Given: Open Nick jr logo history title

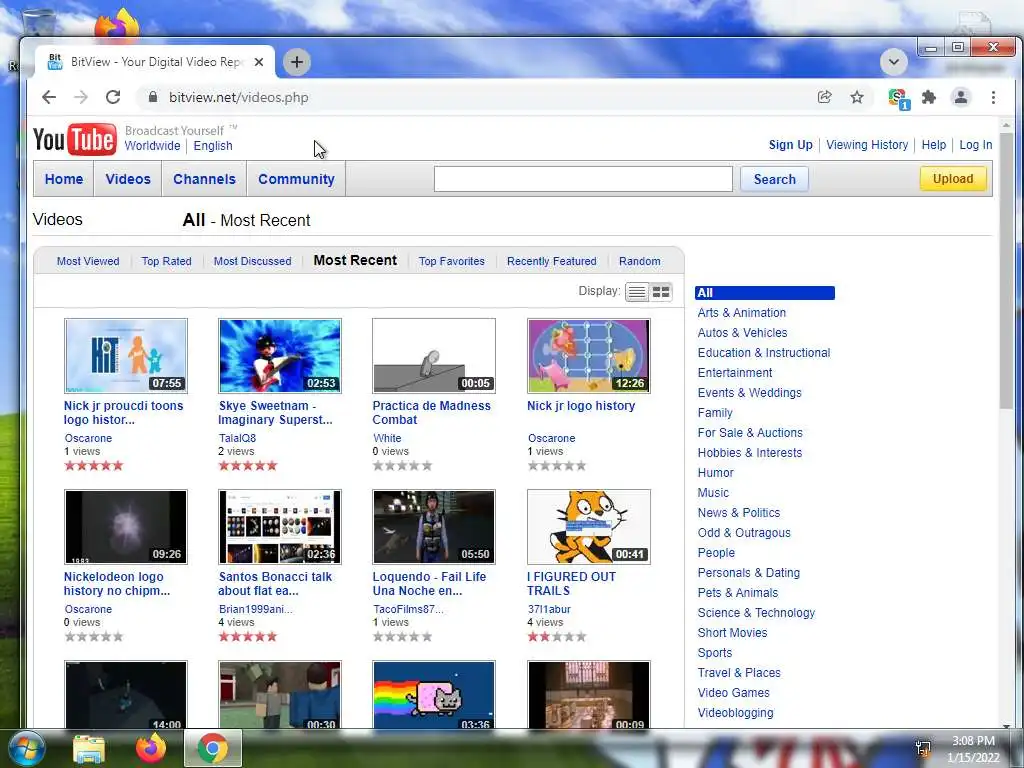Looking at the screenshot, I should (581, 406).
